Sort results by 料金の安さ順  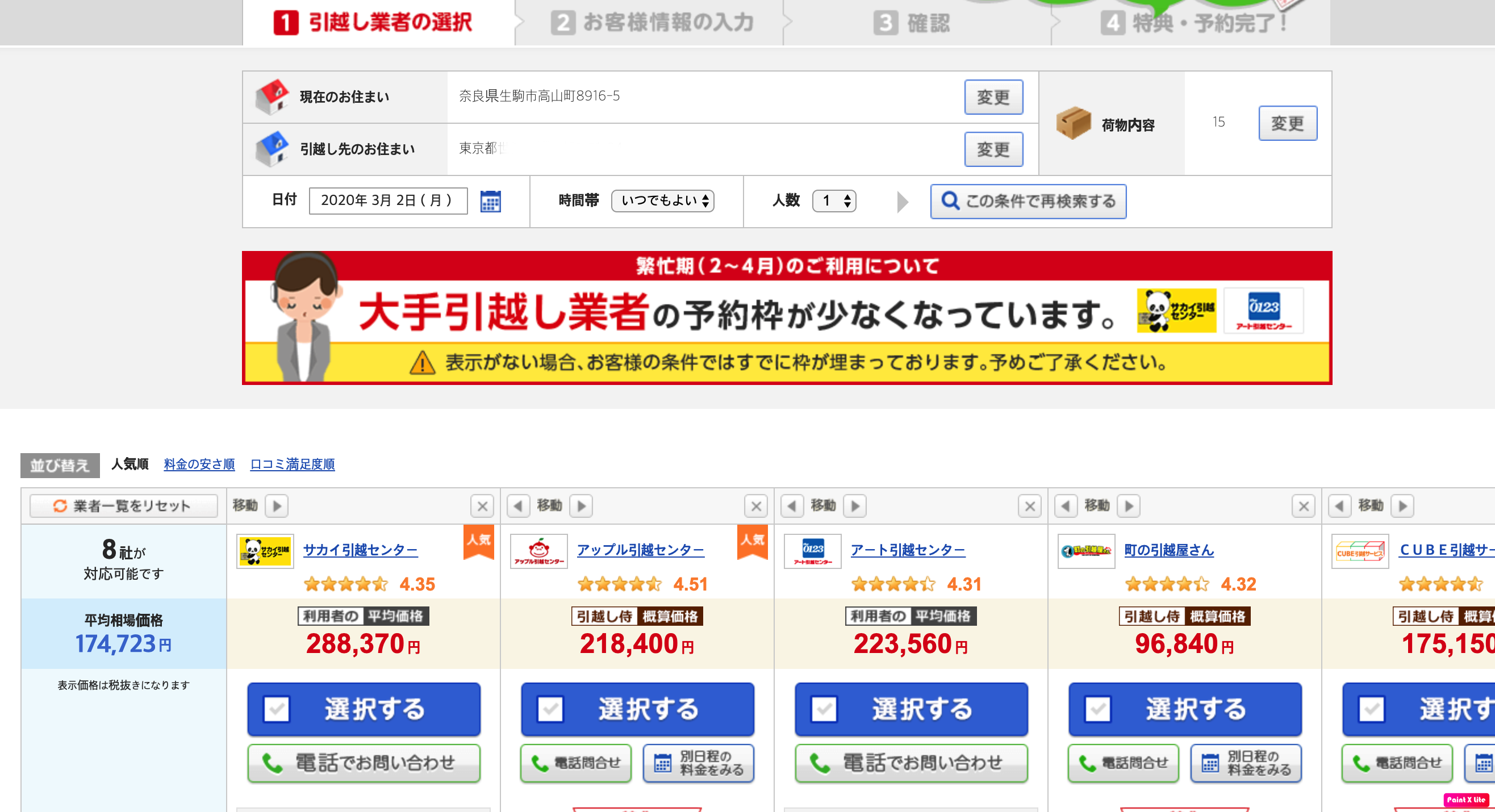click(199, 464)
